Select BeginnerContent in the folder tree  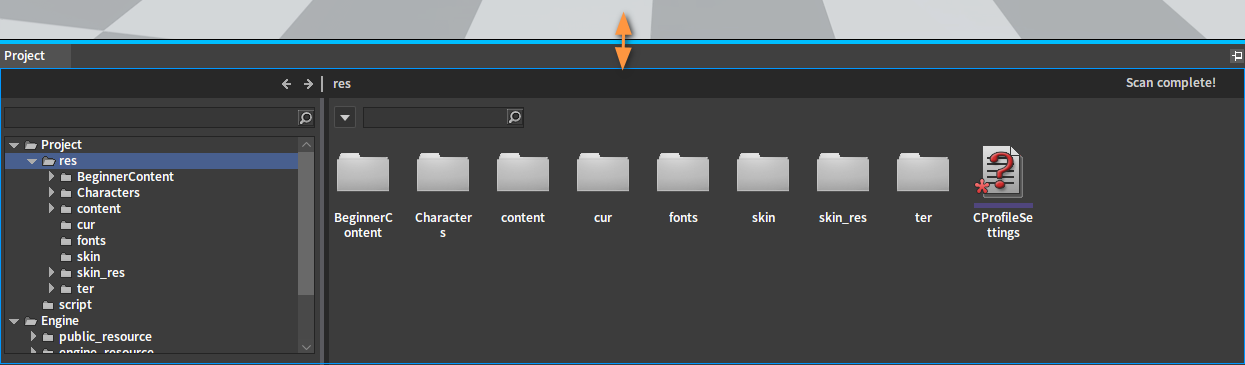(125, 177)
